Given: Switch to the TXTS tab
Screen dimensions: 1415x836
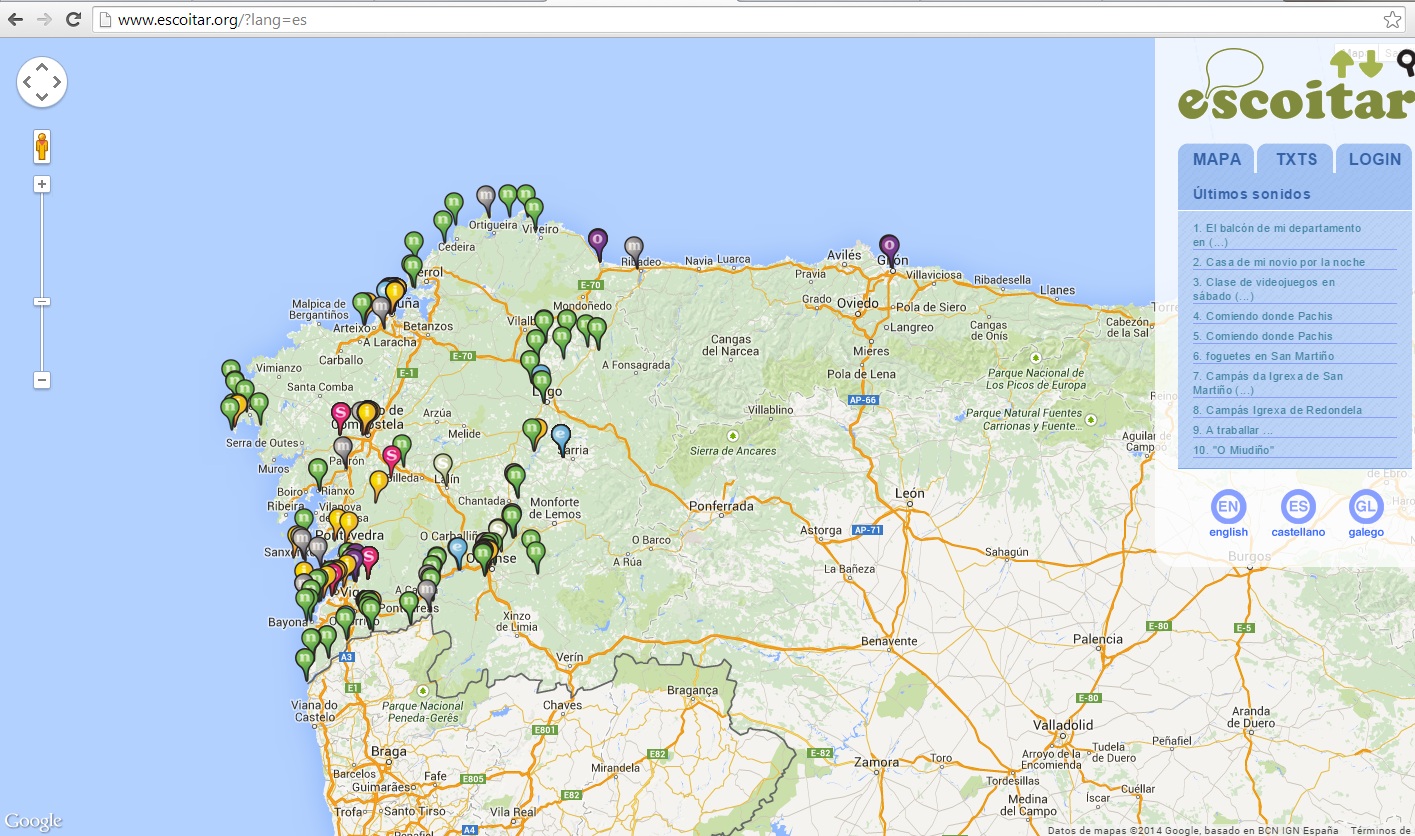Looking at the screenshot, I should click(x=1296, y=159).
